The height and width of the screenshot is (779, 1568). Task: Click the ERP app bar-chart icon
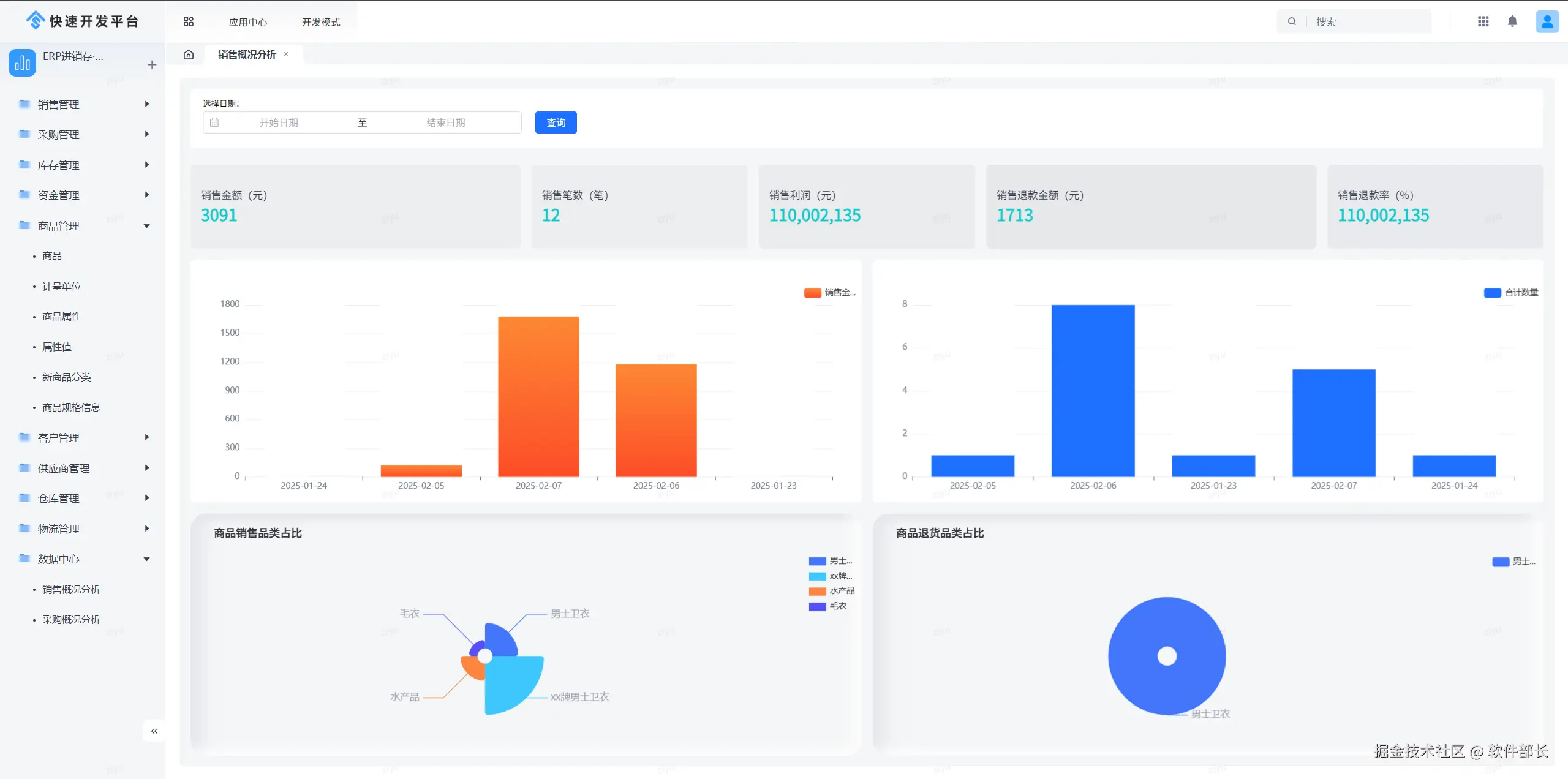coord(23,62)
